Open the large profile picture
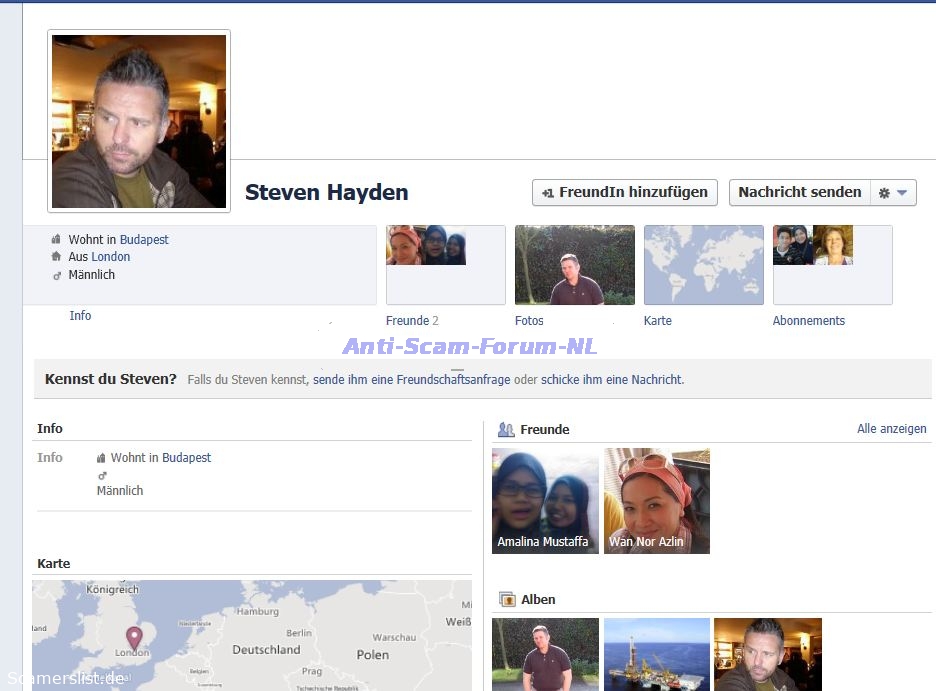The width and height of the screenshot is (936, 691). (x=139, y=121)
